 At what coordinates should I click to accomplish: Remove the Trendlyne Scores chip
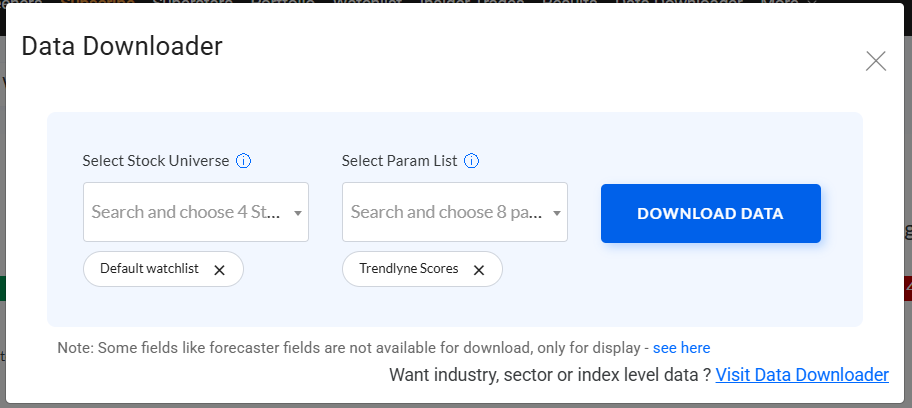coord(479,270)
